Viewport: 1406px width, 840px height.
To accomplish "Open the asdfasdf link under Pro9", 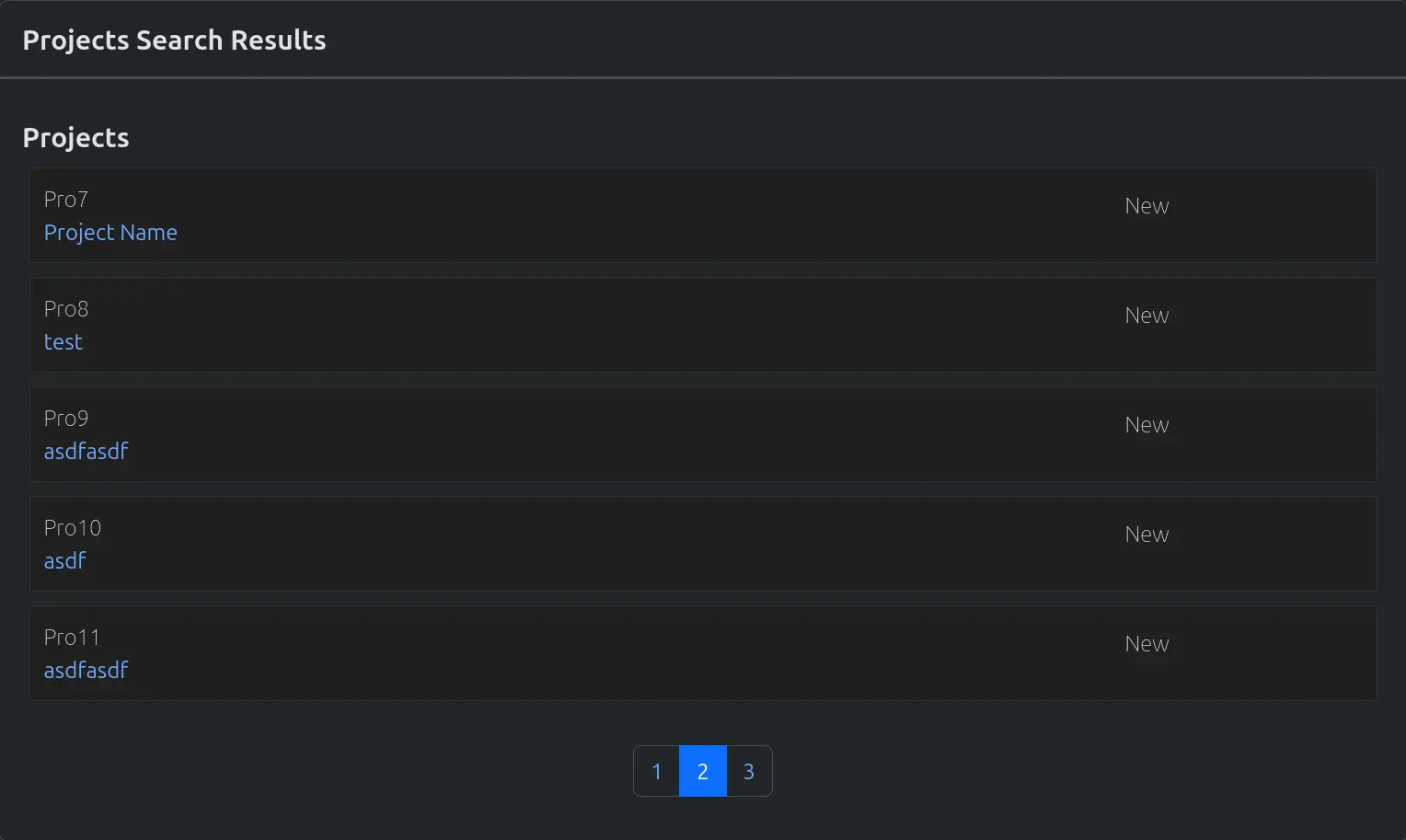I will pos(86,452).
